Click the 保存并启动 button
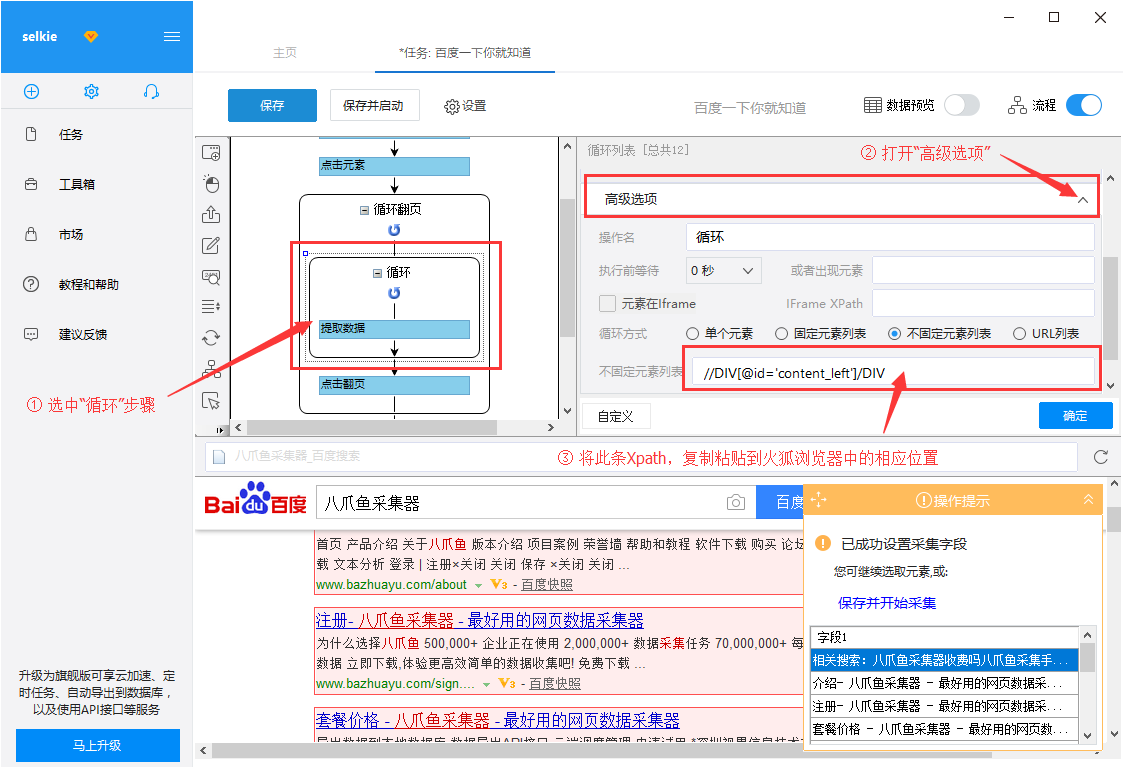1124x768 pixels. pyautogui.click(x=374, y=105)
